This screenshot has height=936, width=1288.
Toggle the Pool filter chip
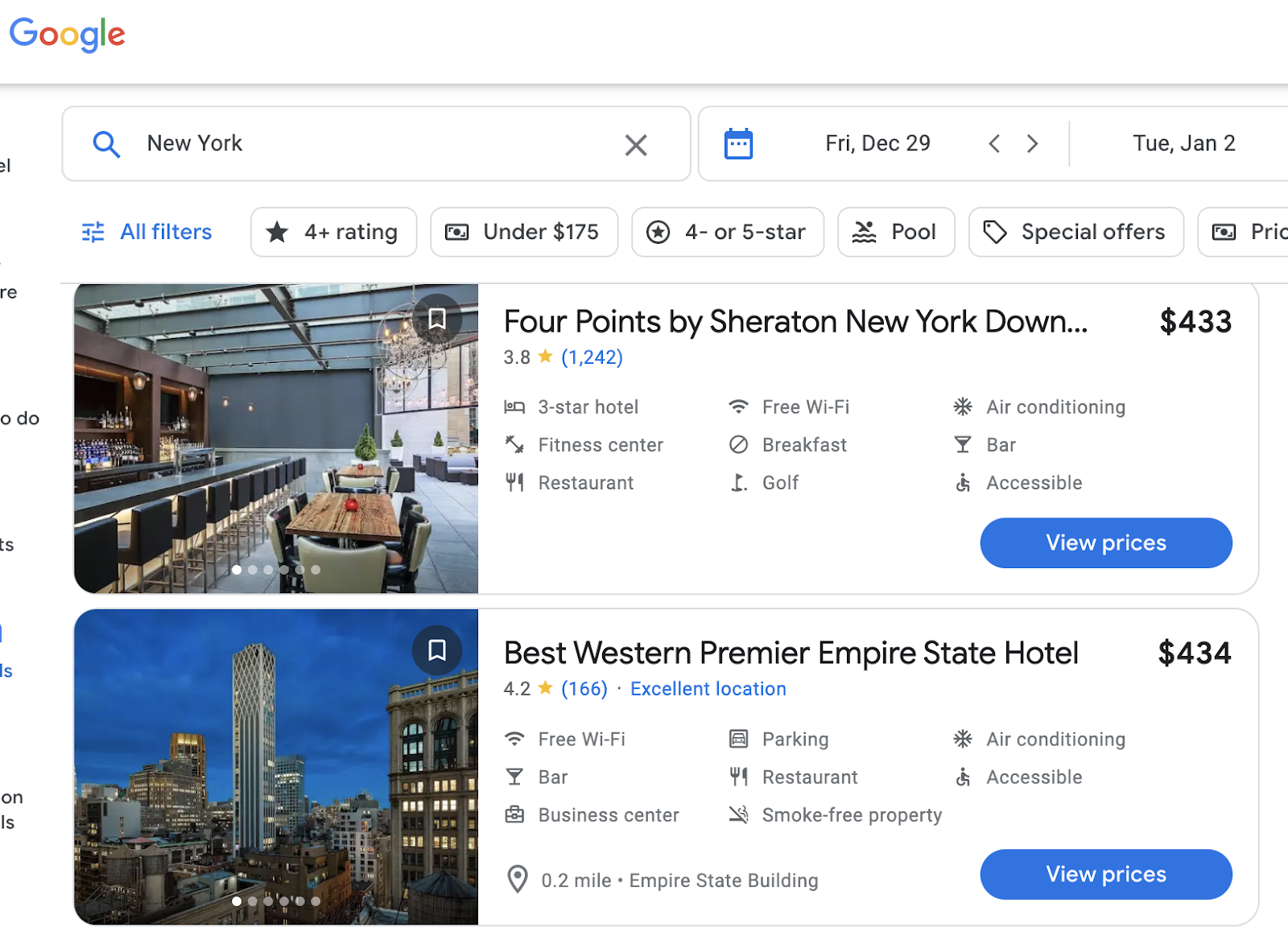point(896,232)
